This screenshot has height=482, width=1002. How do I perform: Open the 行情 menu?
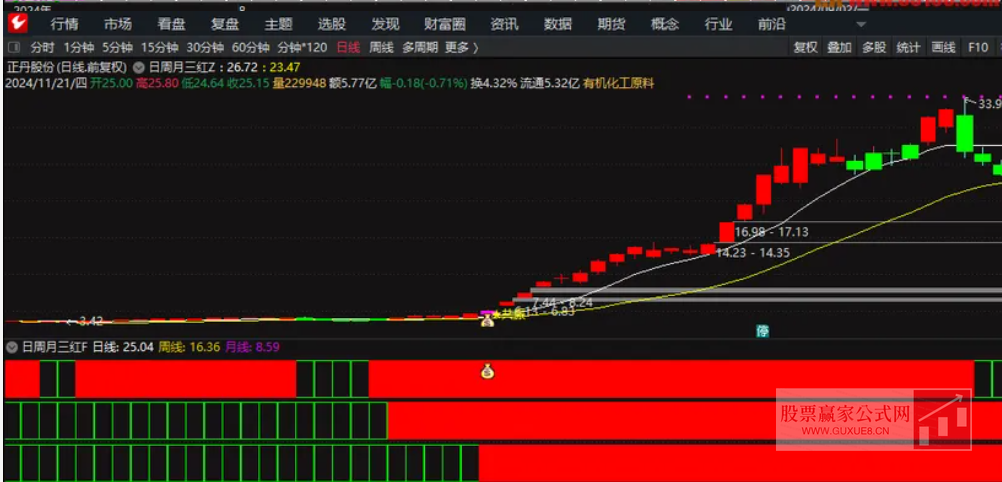pos(65,25)
